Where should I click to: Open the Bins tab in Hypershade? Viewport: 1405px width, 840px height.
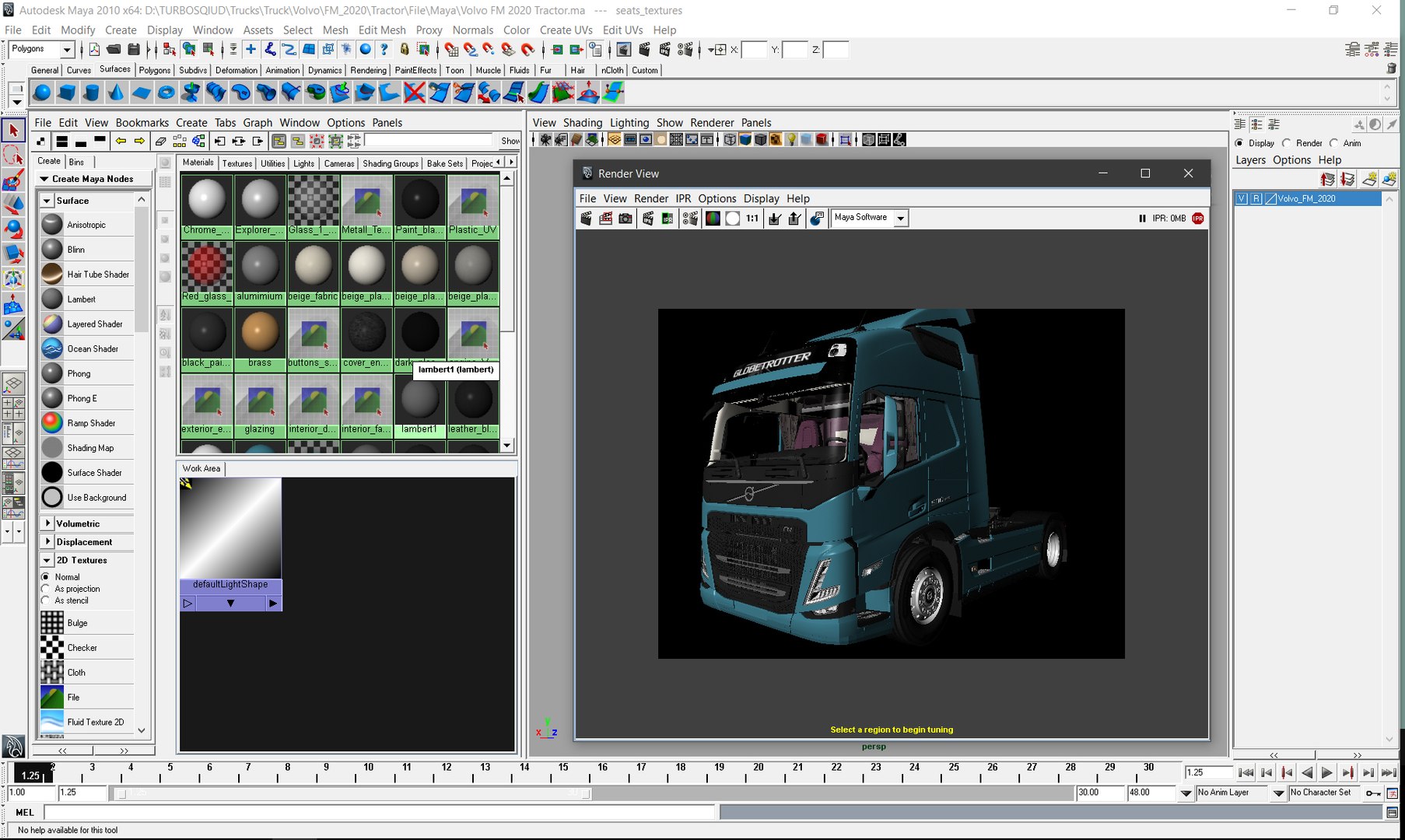76,162
